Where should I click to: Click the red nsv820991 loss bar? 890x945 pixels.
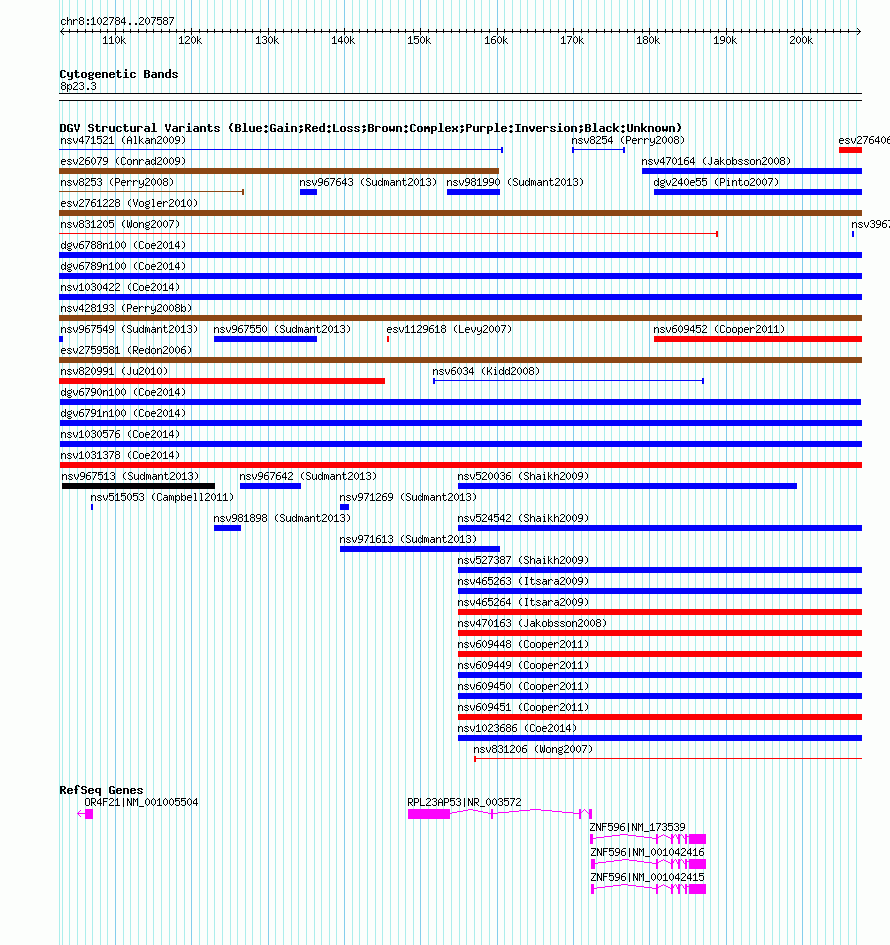coord(222,381)
